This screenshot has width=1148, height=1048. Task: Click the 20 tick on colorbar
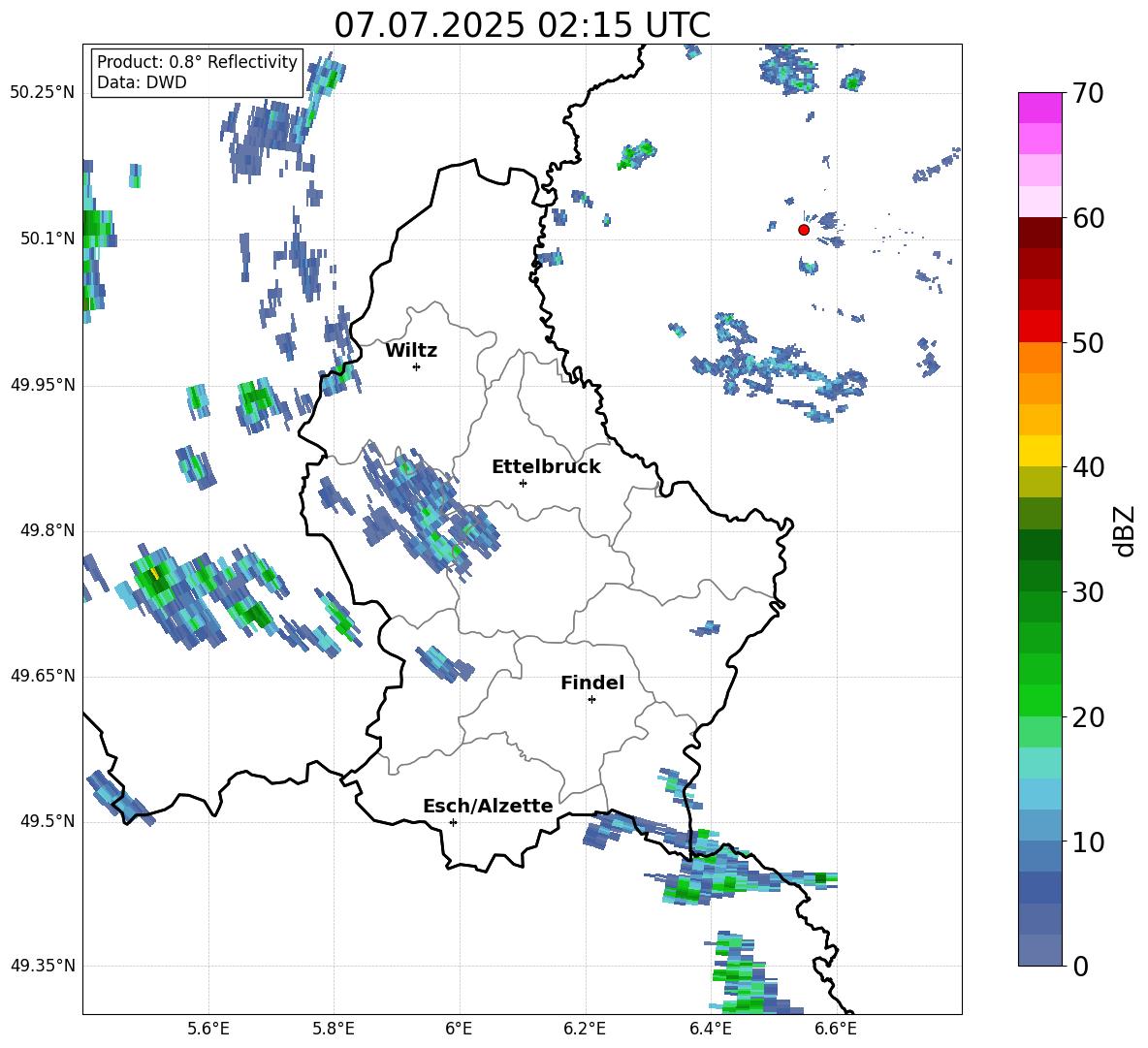[1088, 717]
